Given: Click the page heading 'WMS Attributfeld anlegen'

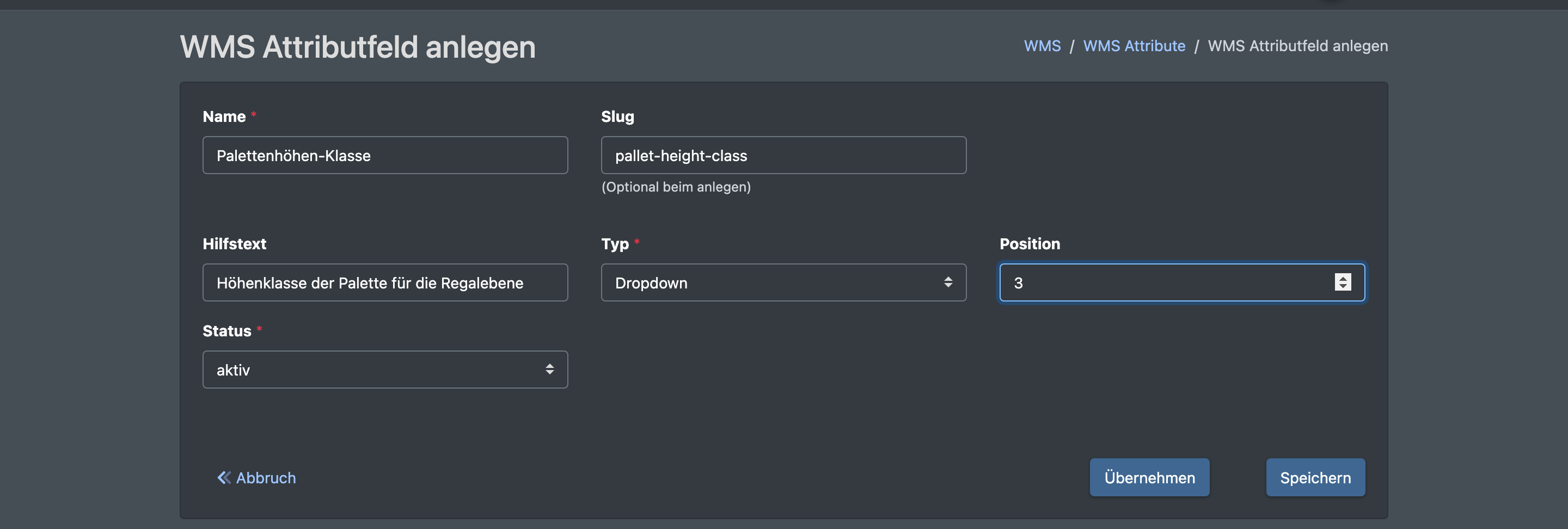Looking at the screenshot, I should click(x=358, y=47).
